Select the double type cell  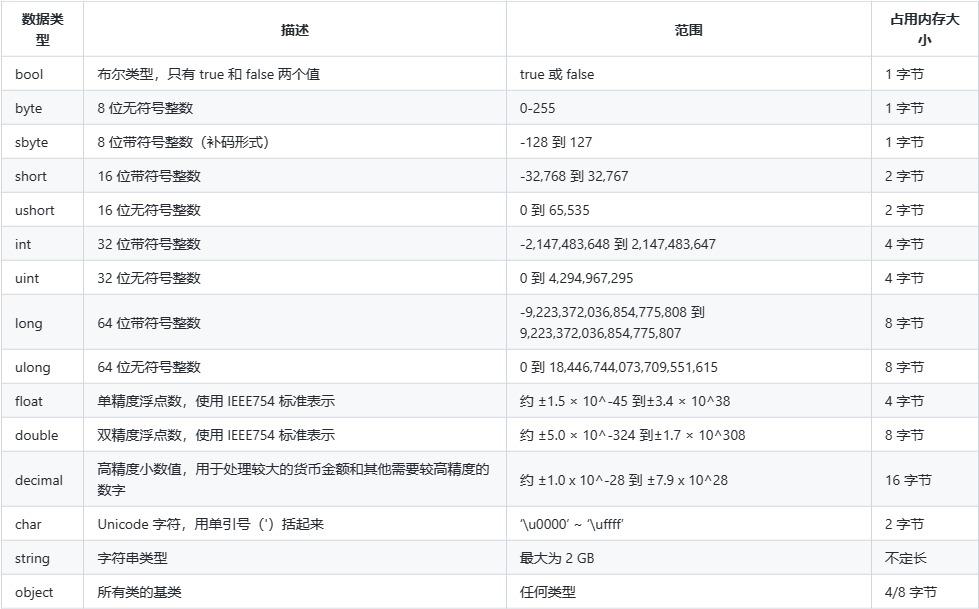42,435
